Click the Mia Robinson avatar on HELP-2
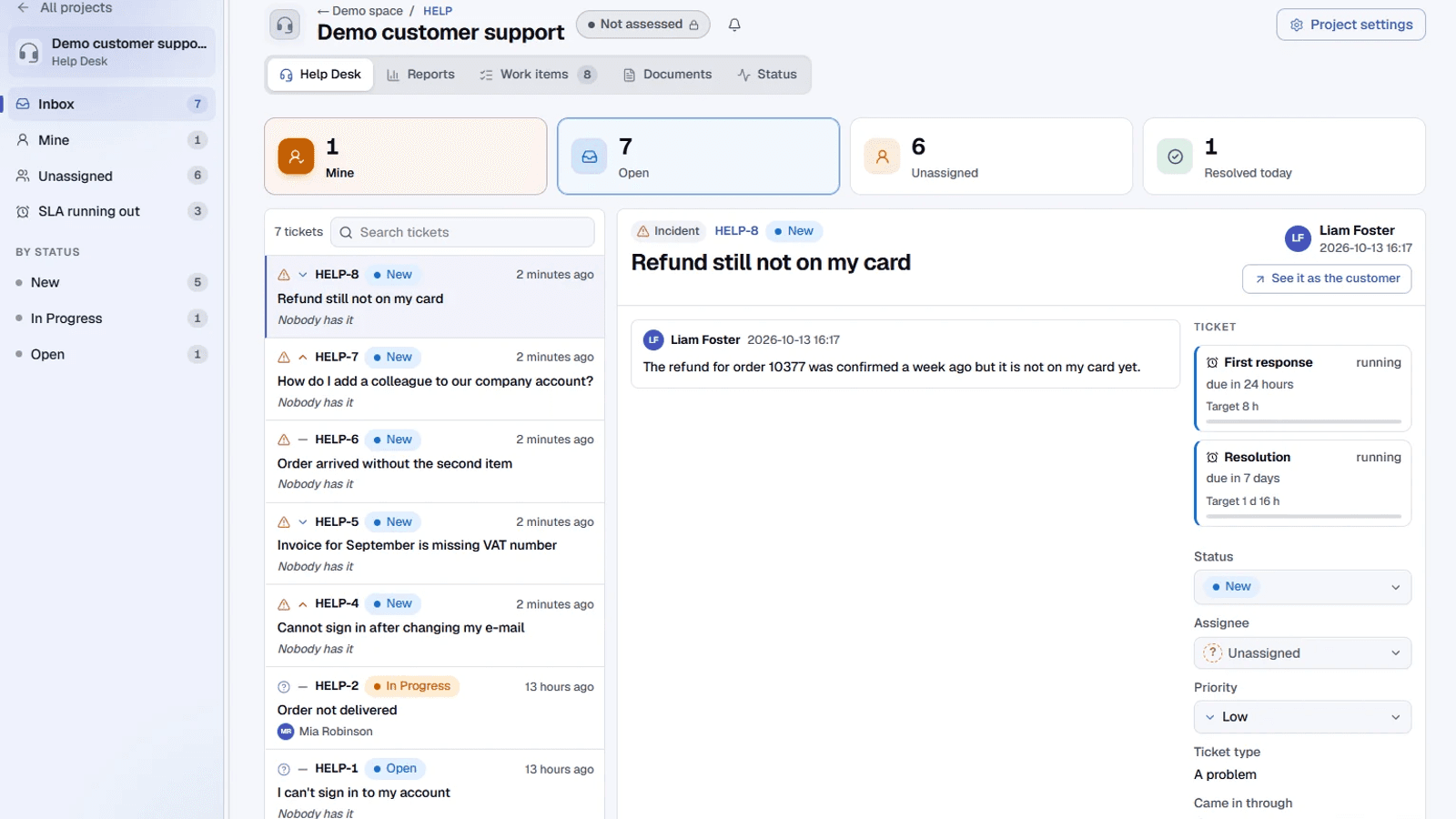1456x819 pixels. click(286, 732)
